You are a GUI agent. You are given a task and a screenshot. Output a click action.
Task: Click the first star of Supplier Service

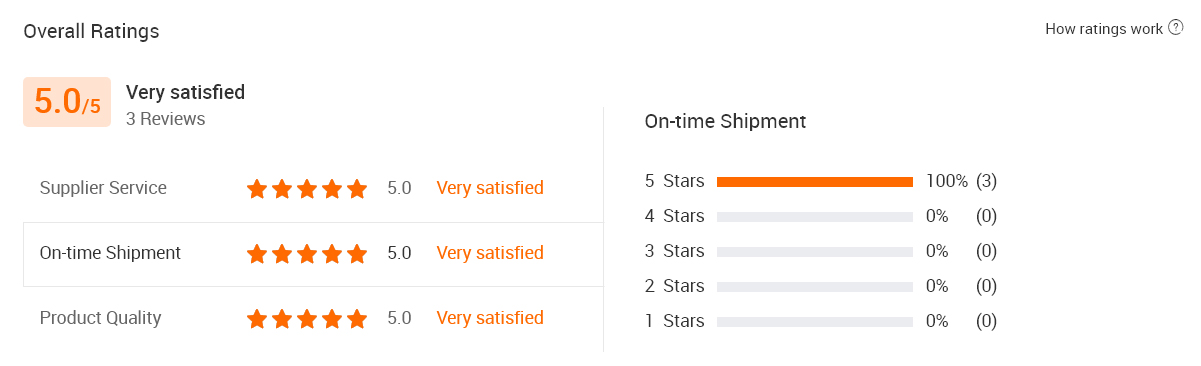tap(257, 188)
